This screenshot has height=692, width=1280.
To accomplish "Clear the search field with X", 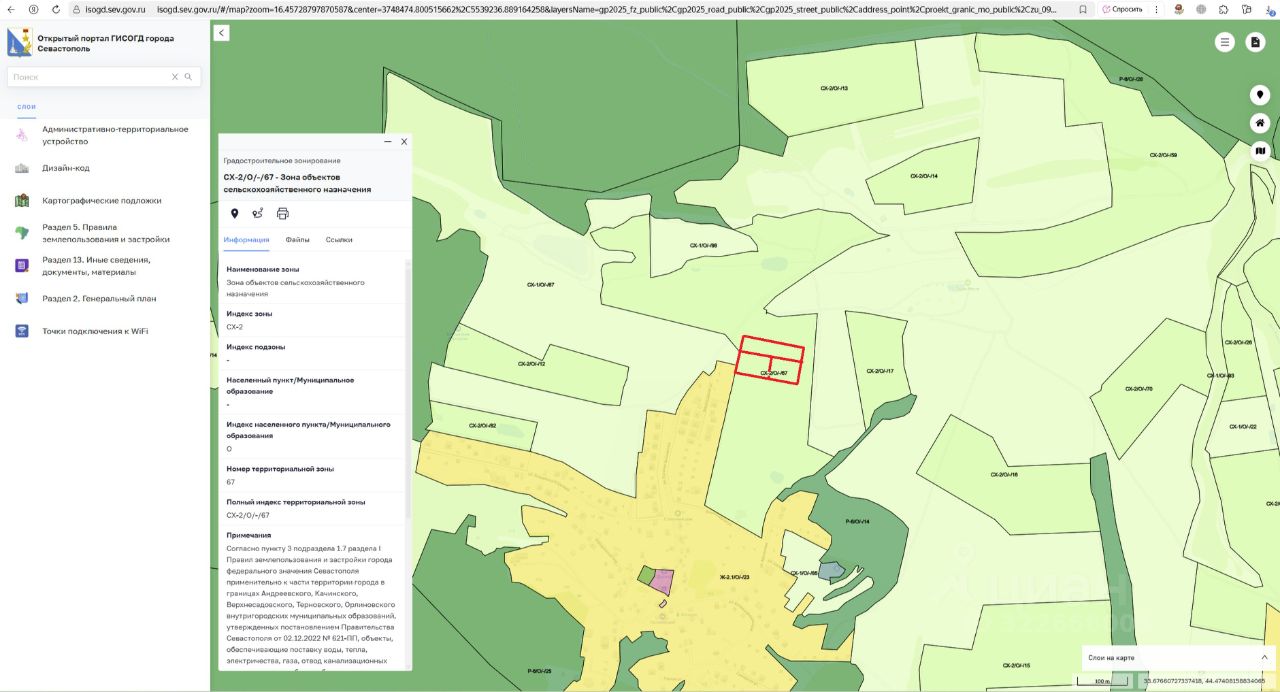I will coord(174,77).
